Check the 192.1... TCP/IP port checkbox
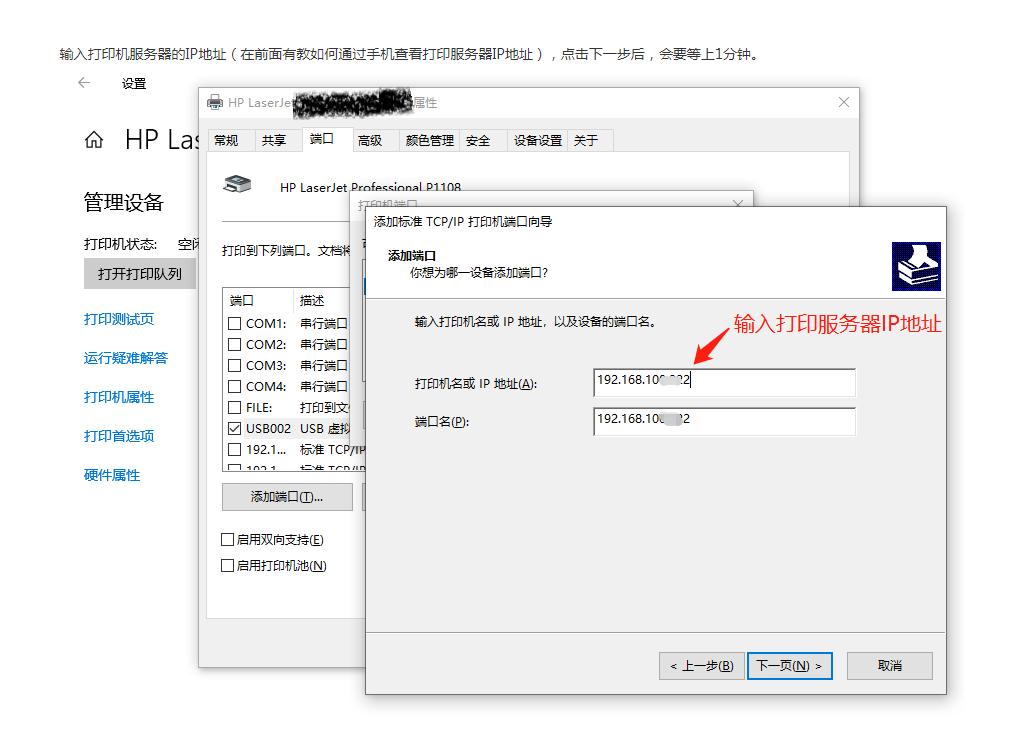 coord(234,450)
